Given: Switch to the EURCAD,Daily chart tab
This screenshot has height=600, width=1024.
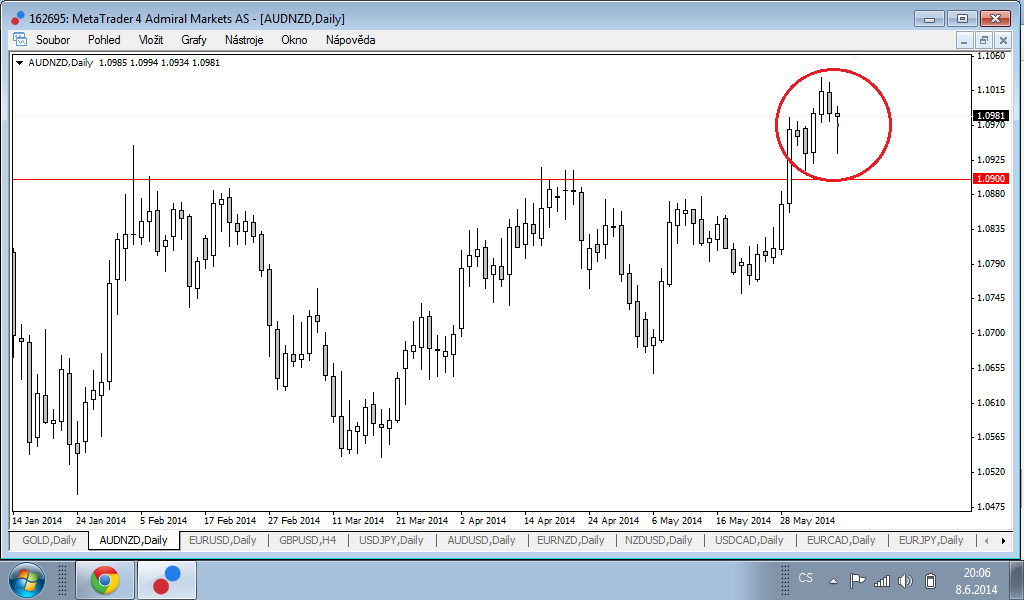Looking at the screenshot, I should (841, 540).
